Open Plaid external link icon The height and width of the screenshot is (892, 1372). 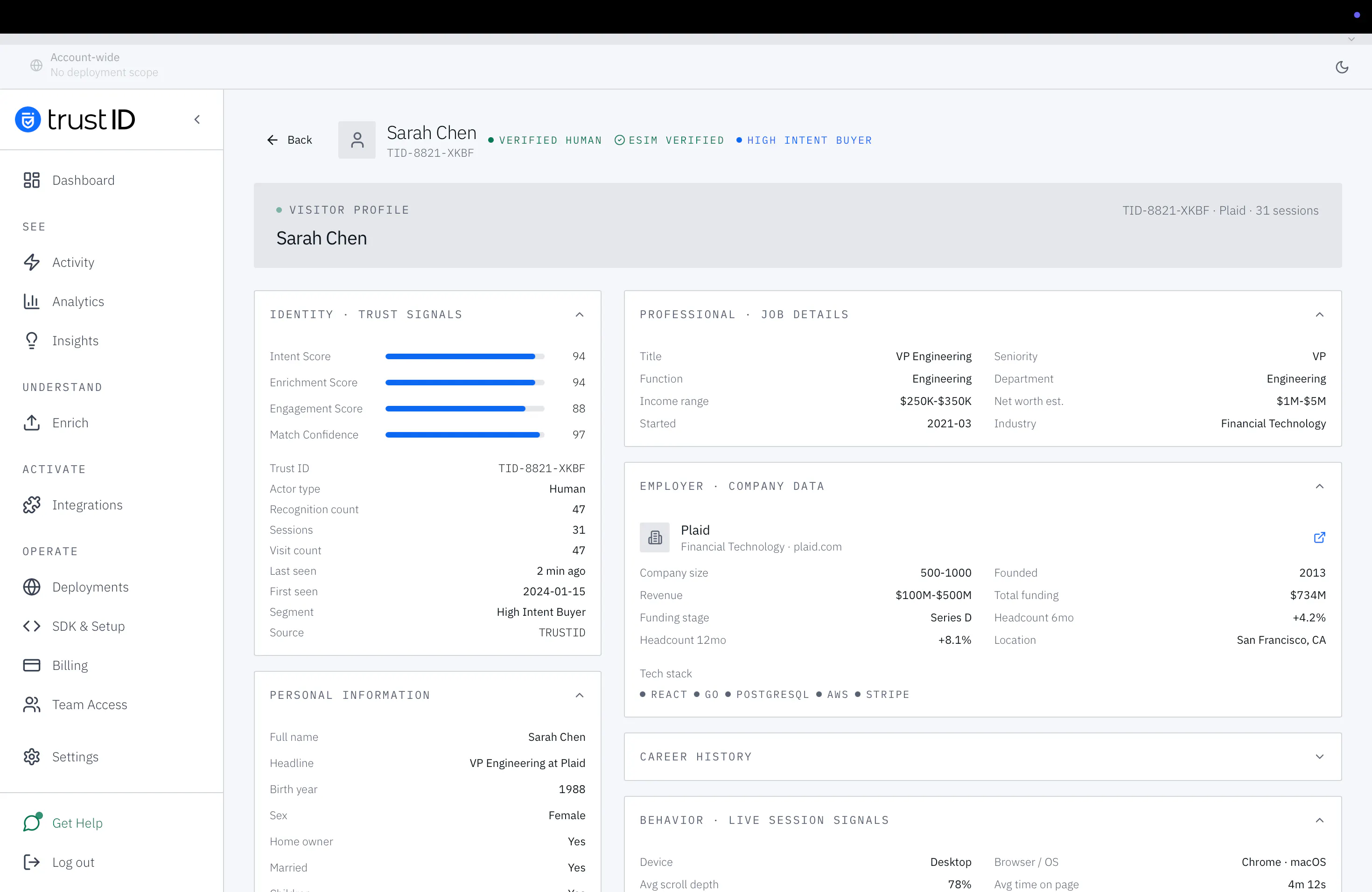pos(1319,537)
